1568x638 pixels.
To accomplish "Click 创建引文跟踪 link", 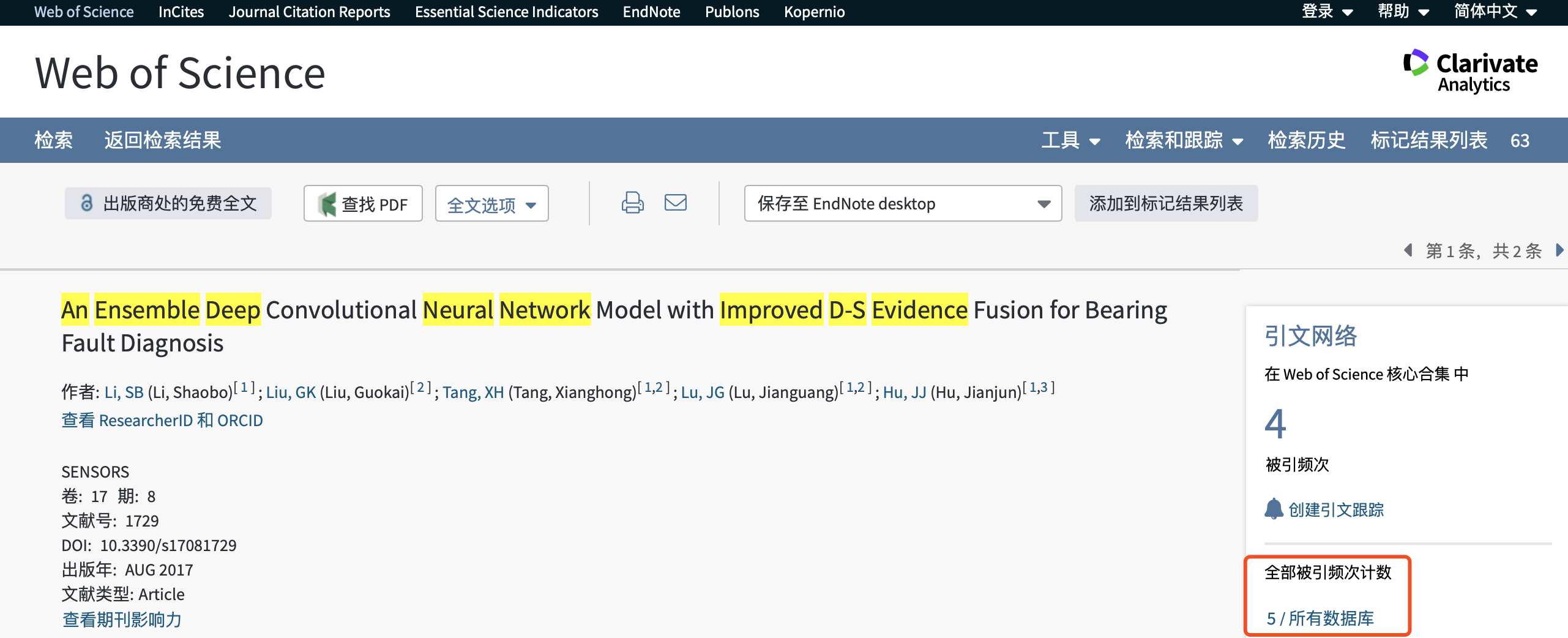I will click(1336, 509).
